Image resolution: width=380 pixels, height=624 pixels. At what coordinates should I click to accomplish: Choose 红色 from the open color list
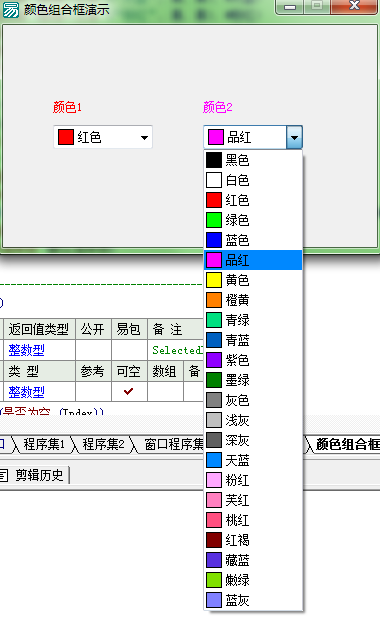pos(253,200)
